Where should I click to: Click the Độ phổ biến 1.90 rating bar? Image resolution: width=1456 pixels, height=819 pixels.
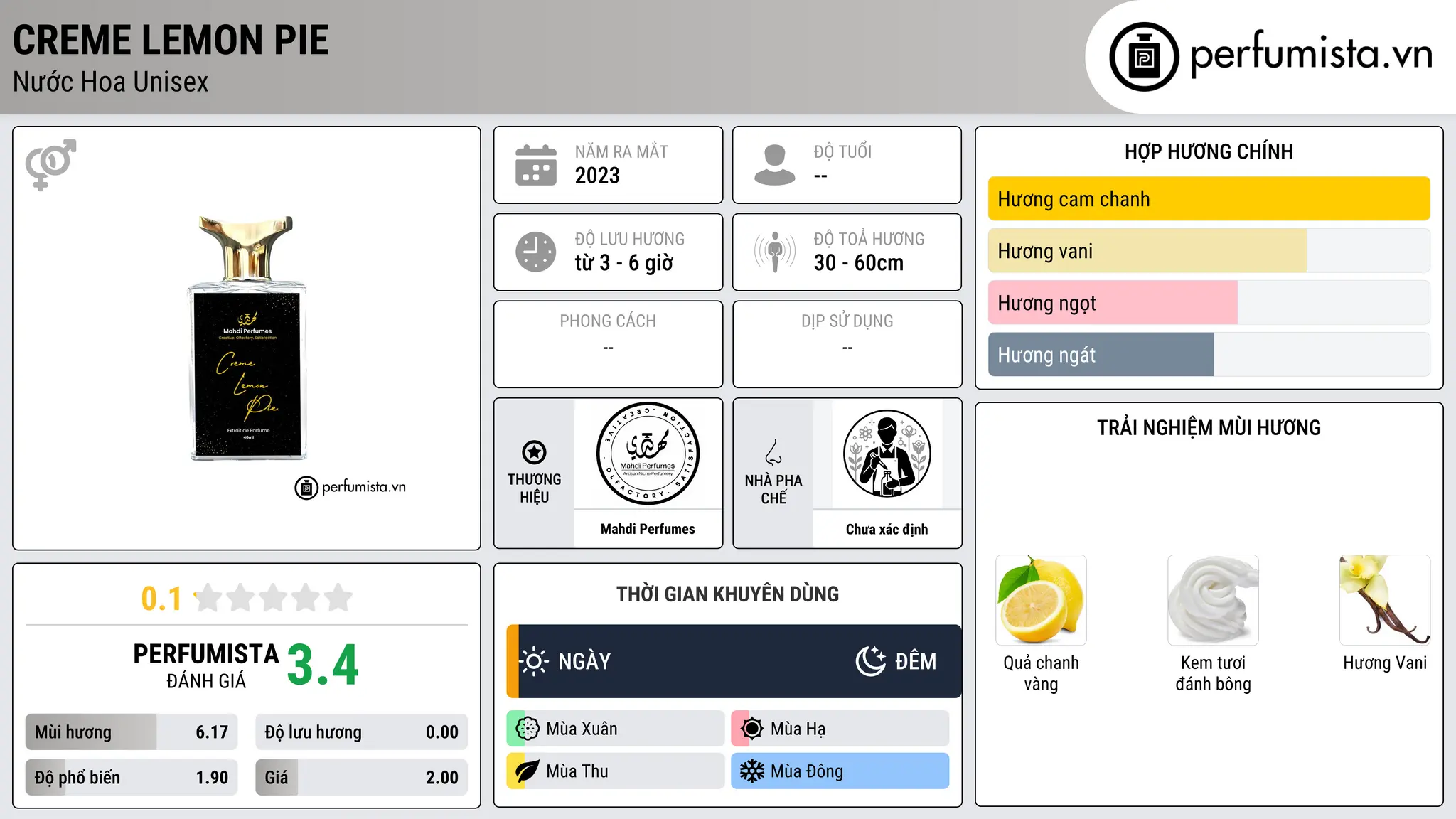pyautogui.click(x=132, y=778)
